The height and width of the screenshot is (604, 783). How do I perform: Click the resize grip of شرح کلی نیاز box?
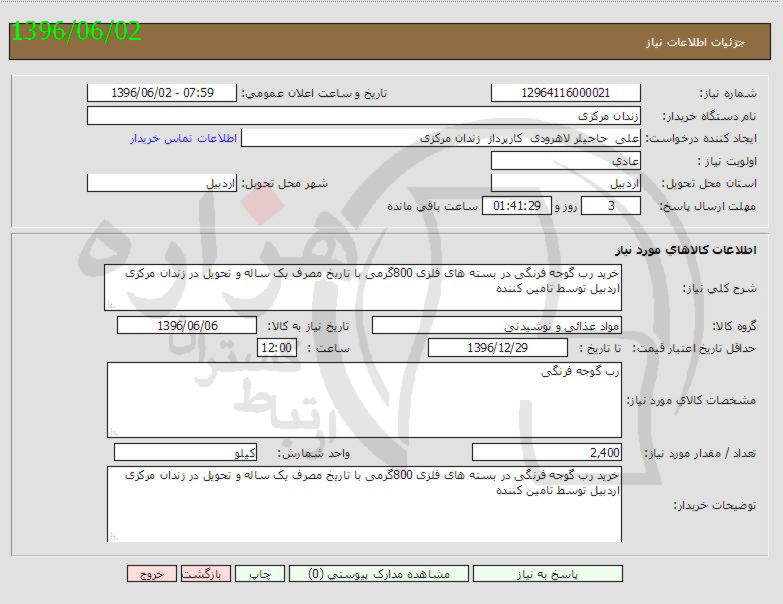tap(111, 305)
